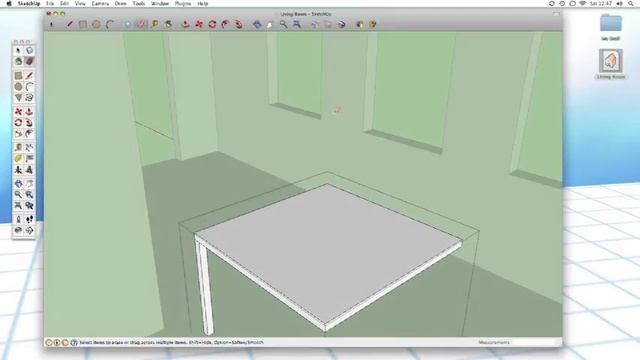This screenshot has width=640, height=360.
Task: Open the Camera menu
Action: point(100,4)
